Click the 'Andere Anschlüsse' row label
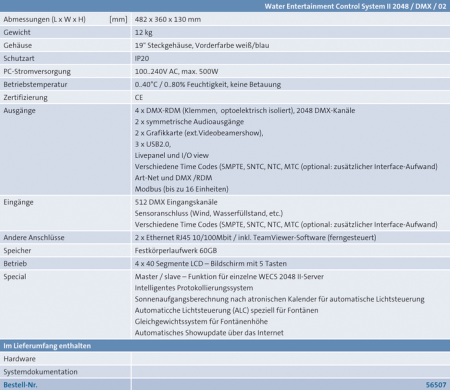This screenshot has width=450, height=390. (34, 238)
